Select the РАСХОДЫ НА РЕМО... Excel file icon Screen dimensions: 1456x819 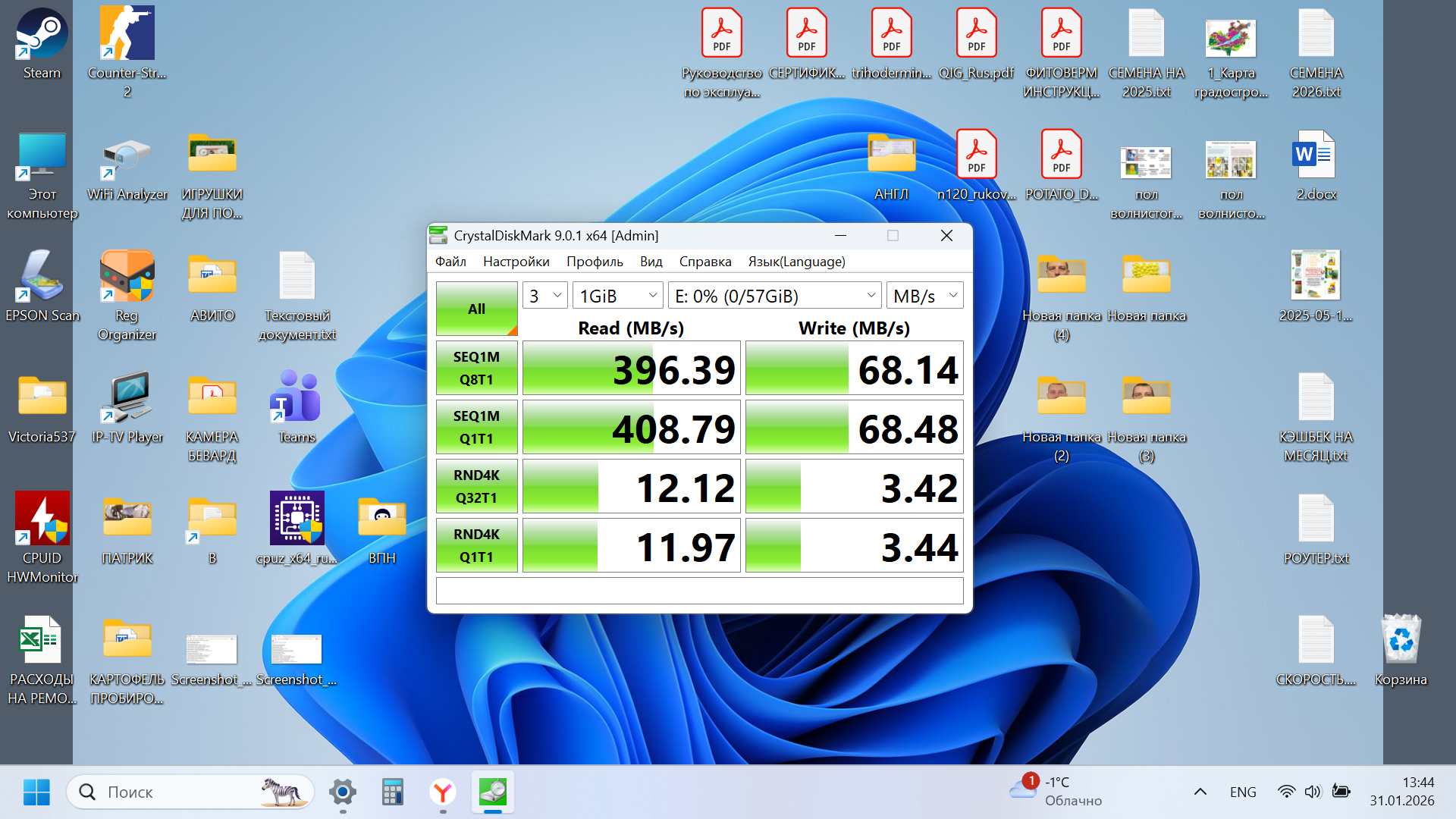[42, 660]
